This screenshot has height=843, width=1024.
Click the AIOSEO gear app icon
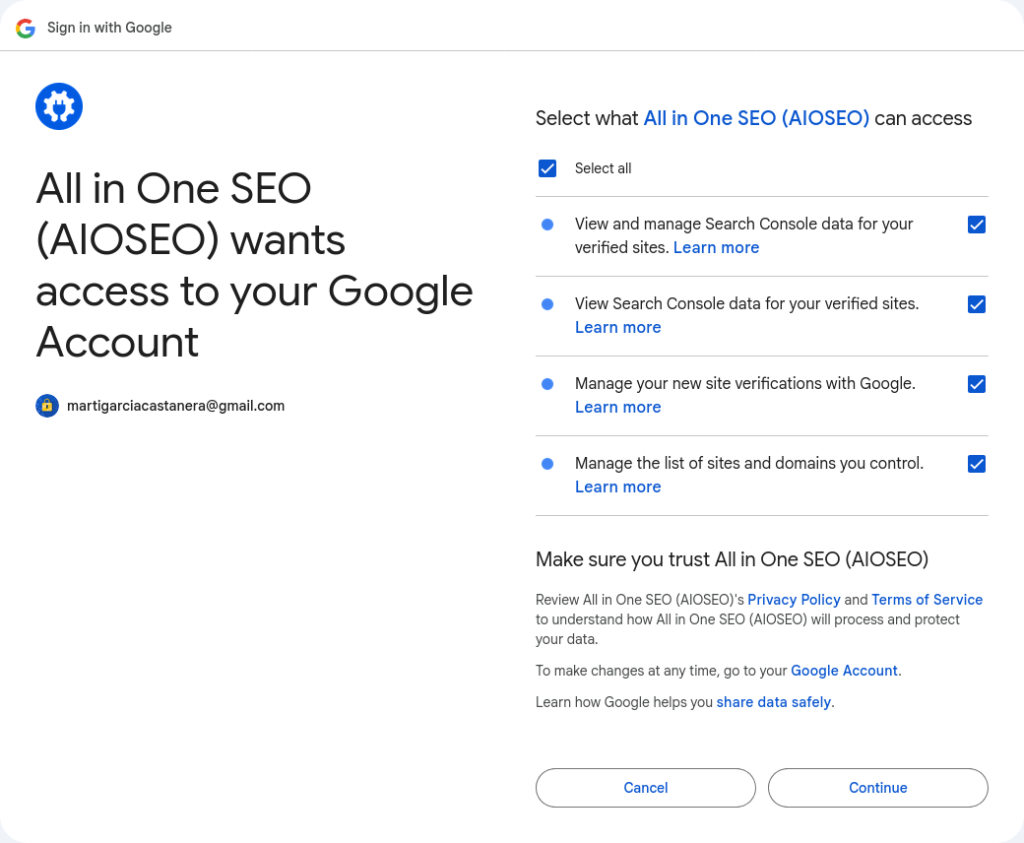[59, 106]
